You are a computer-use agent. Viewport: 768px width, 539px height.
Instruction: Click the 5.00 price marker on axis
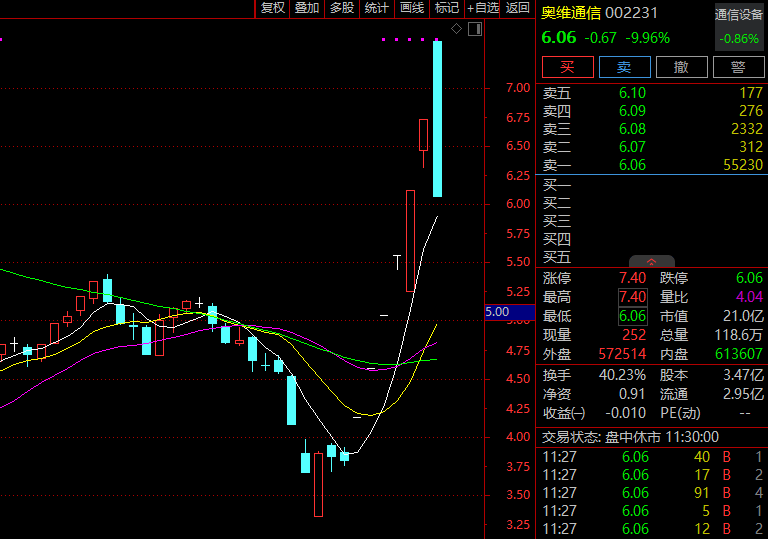point(509,312)
